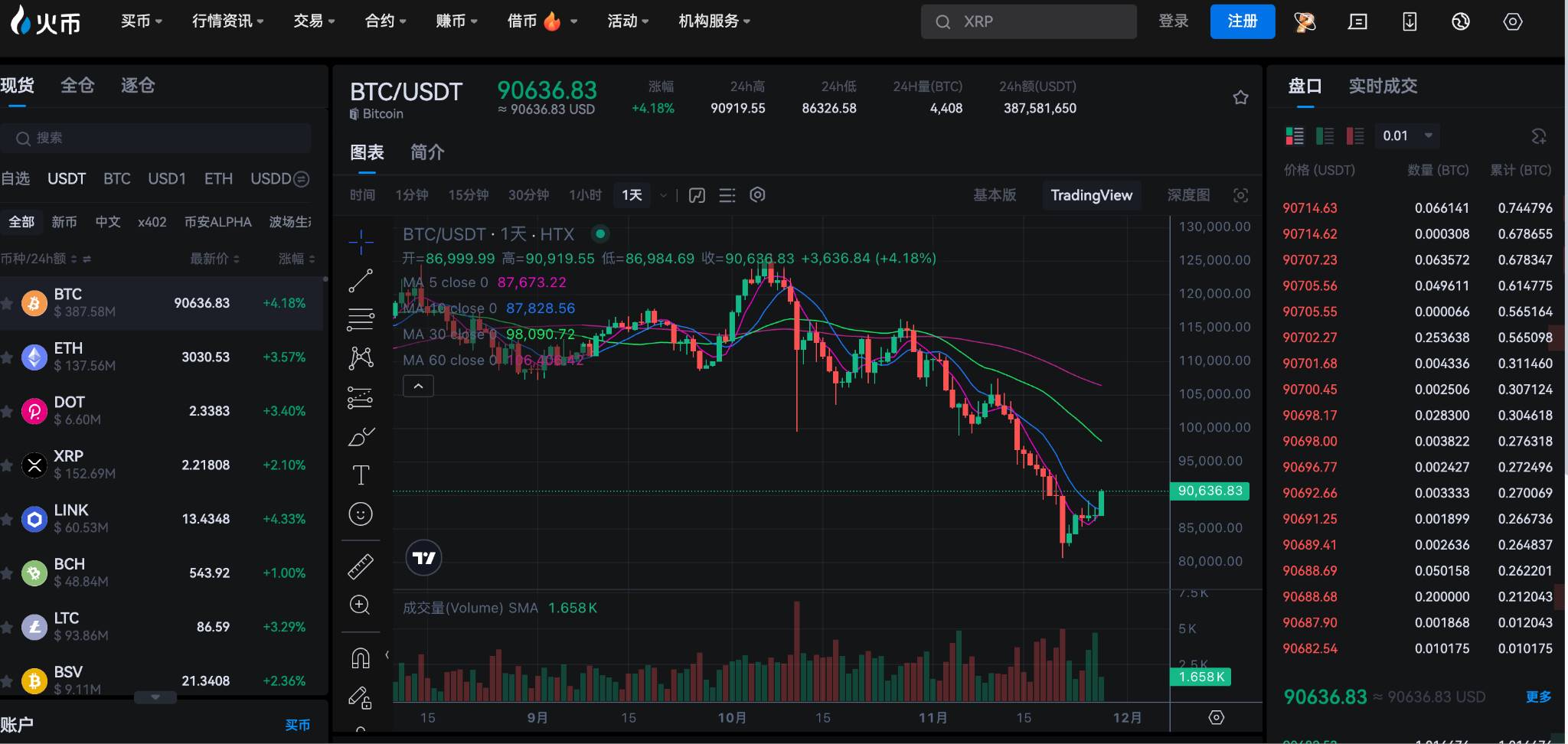1568x744 pixels.
Task: Switch to the 实时成交 tab
Action: 1383,86
